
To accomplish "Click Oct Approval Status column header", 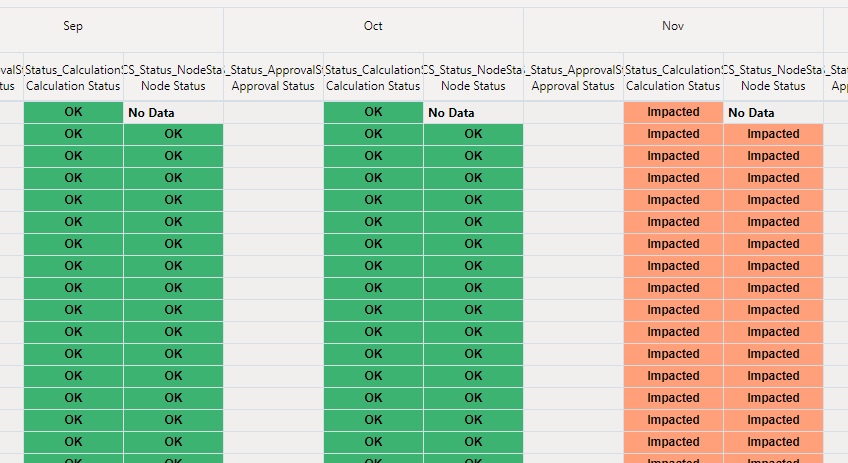I will pyautogui.click(x=274, y=77).
